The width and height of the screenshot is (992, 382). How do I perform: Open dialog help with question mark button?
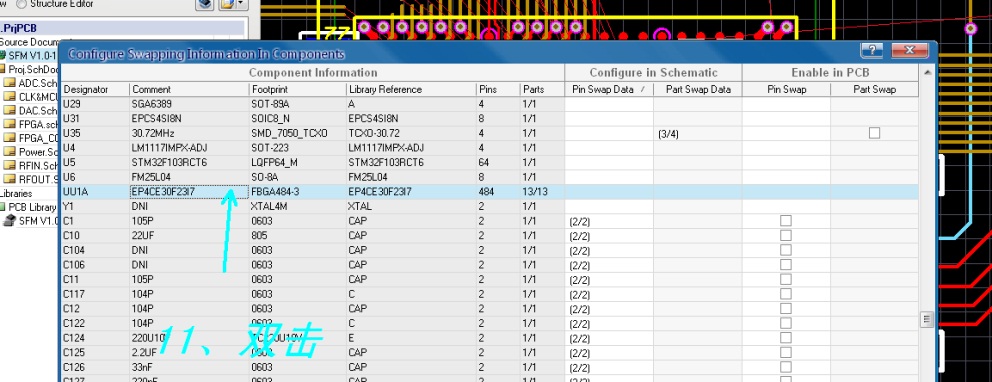pyautogui.click(x=872, y=51)
